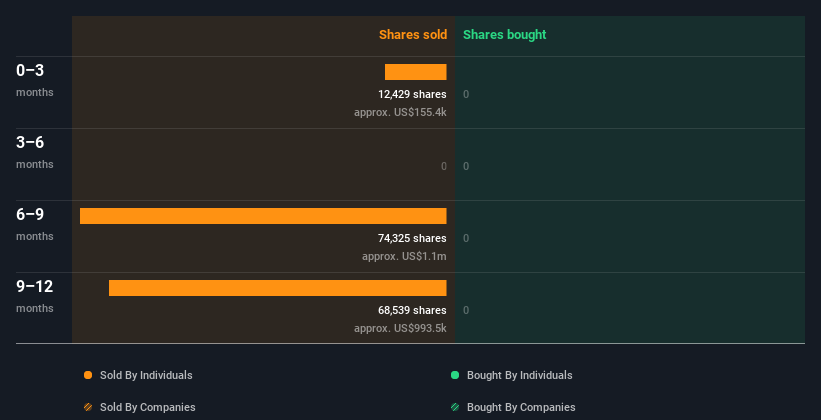Image resolution: width=821 pixels, height=420 pixels.
Task: Click the 9–12 months row label
Action: [35, 287]
